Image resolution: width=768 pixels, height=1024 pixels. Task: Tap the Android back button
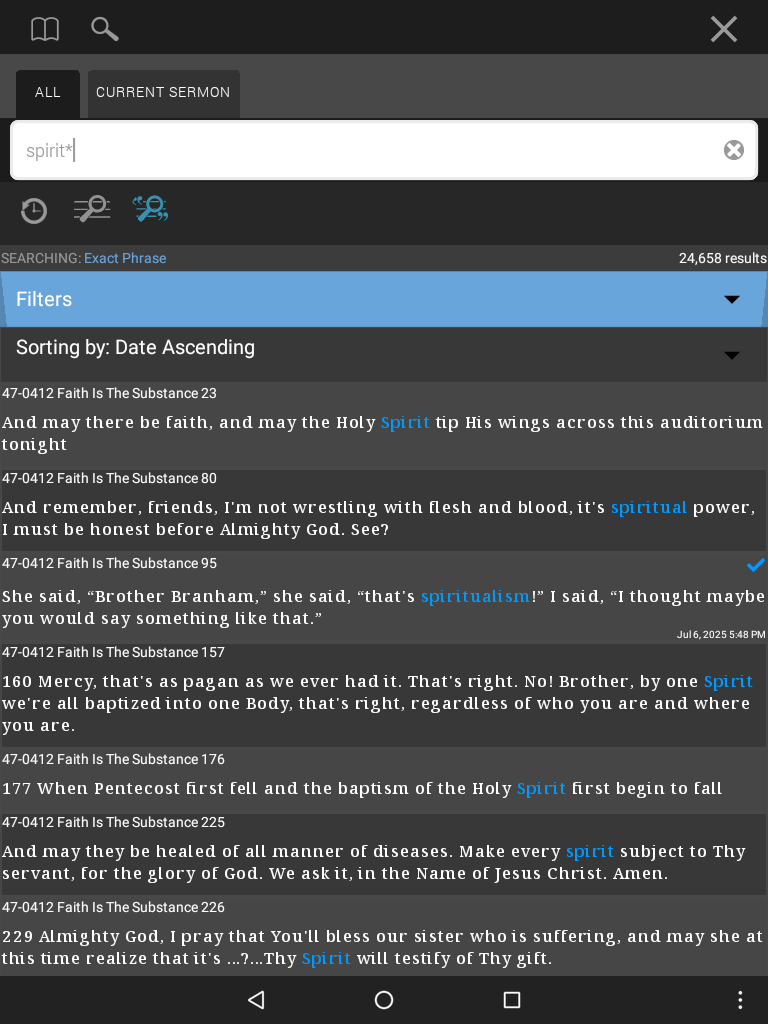coord(256,999)
